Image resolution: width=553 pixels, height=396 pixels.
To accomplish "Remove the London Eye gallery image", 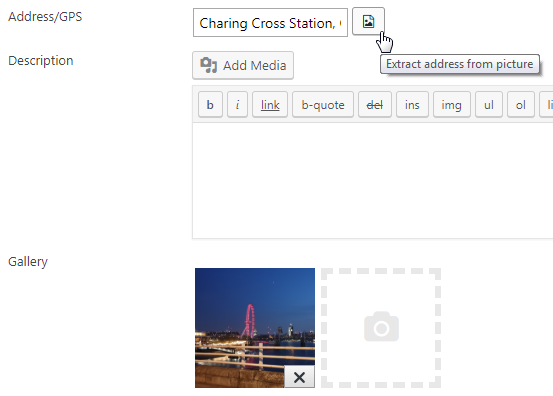I will [299, 377].
